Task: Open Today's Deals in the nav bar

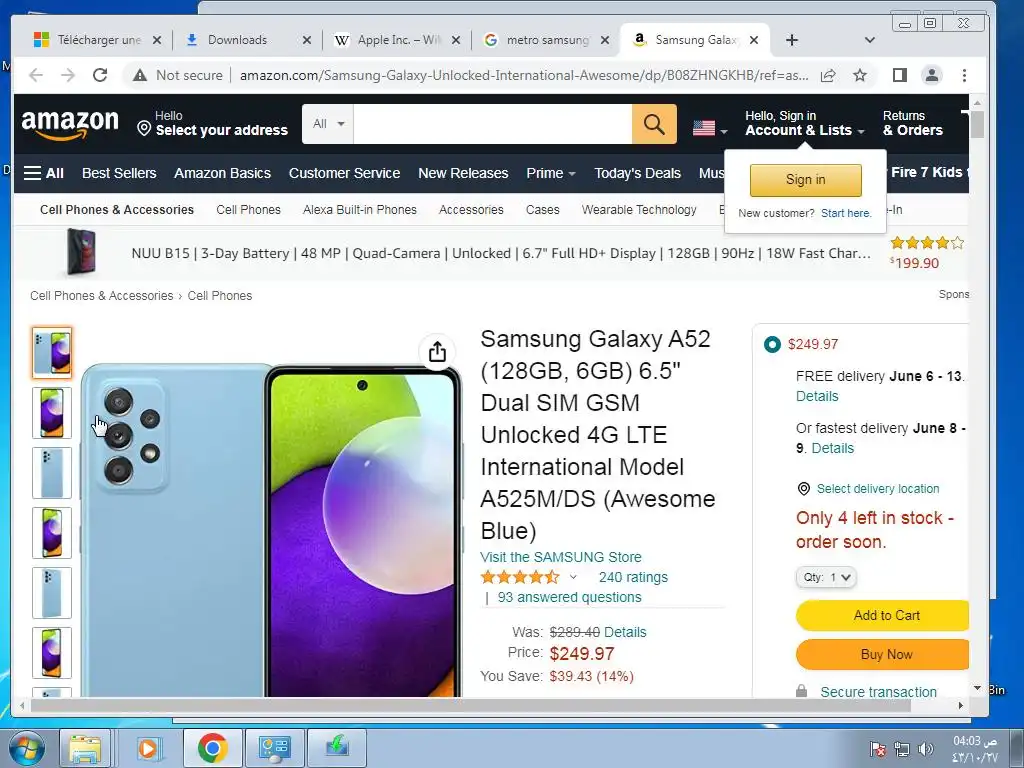Action: [637, 173]
